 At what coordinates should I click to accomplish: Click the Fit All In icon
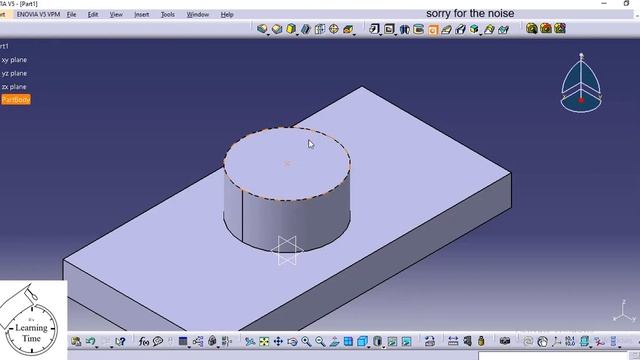click(264, 341)
